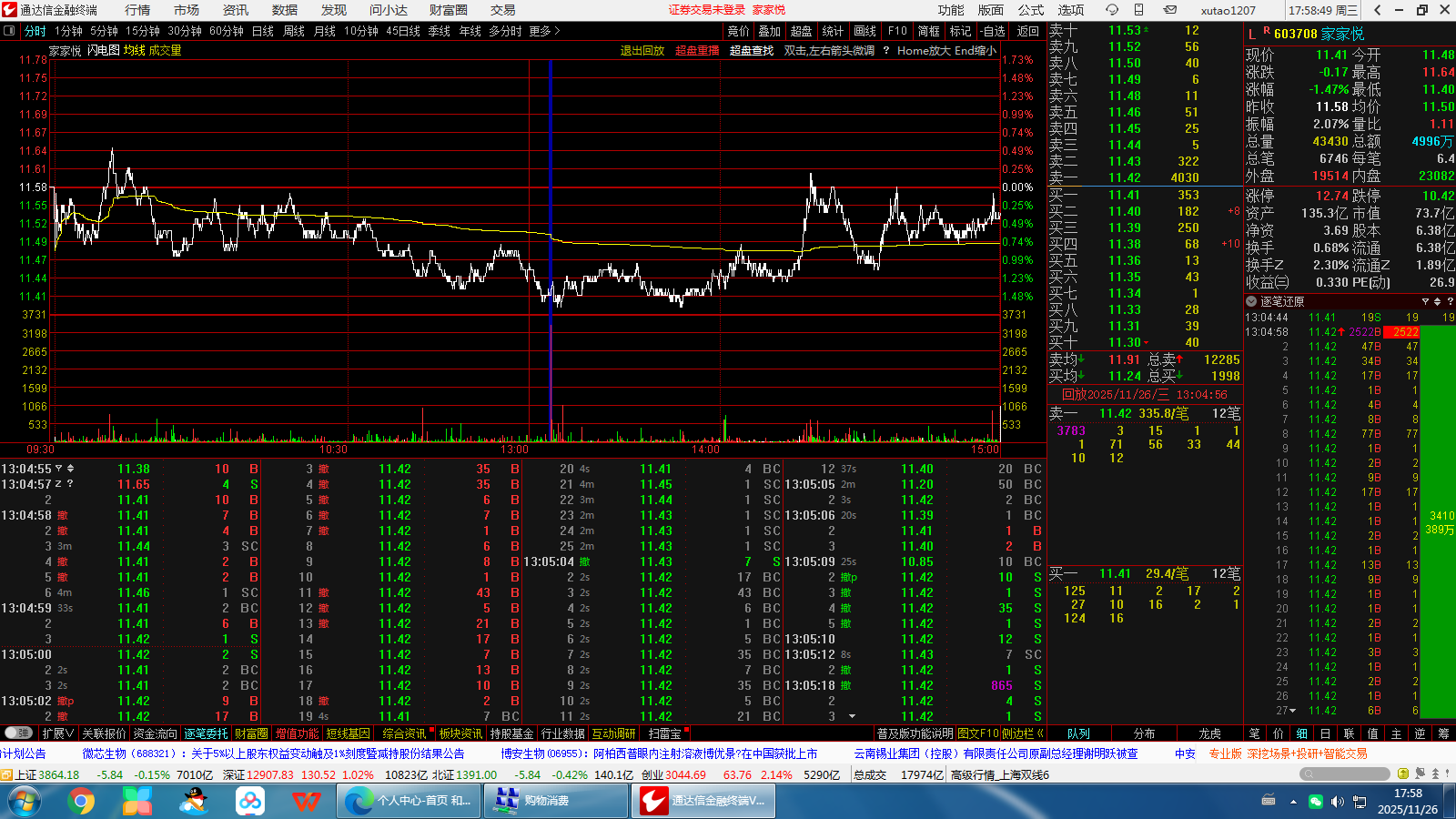Switch to the 日线 daily chart tab
1456x819 pixels.
point(263,31)
